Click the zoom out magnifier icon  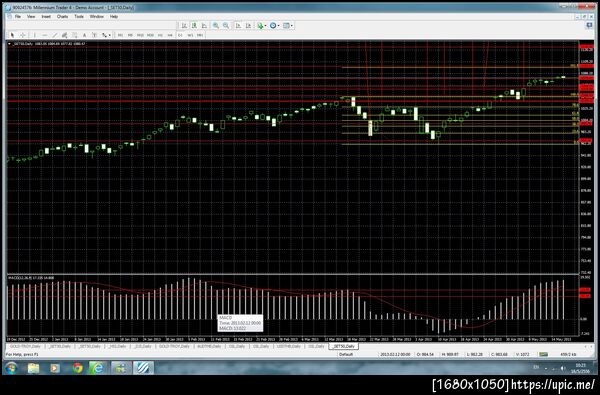(226, 26)
